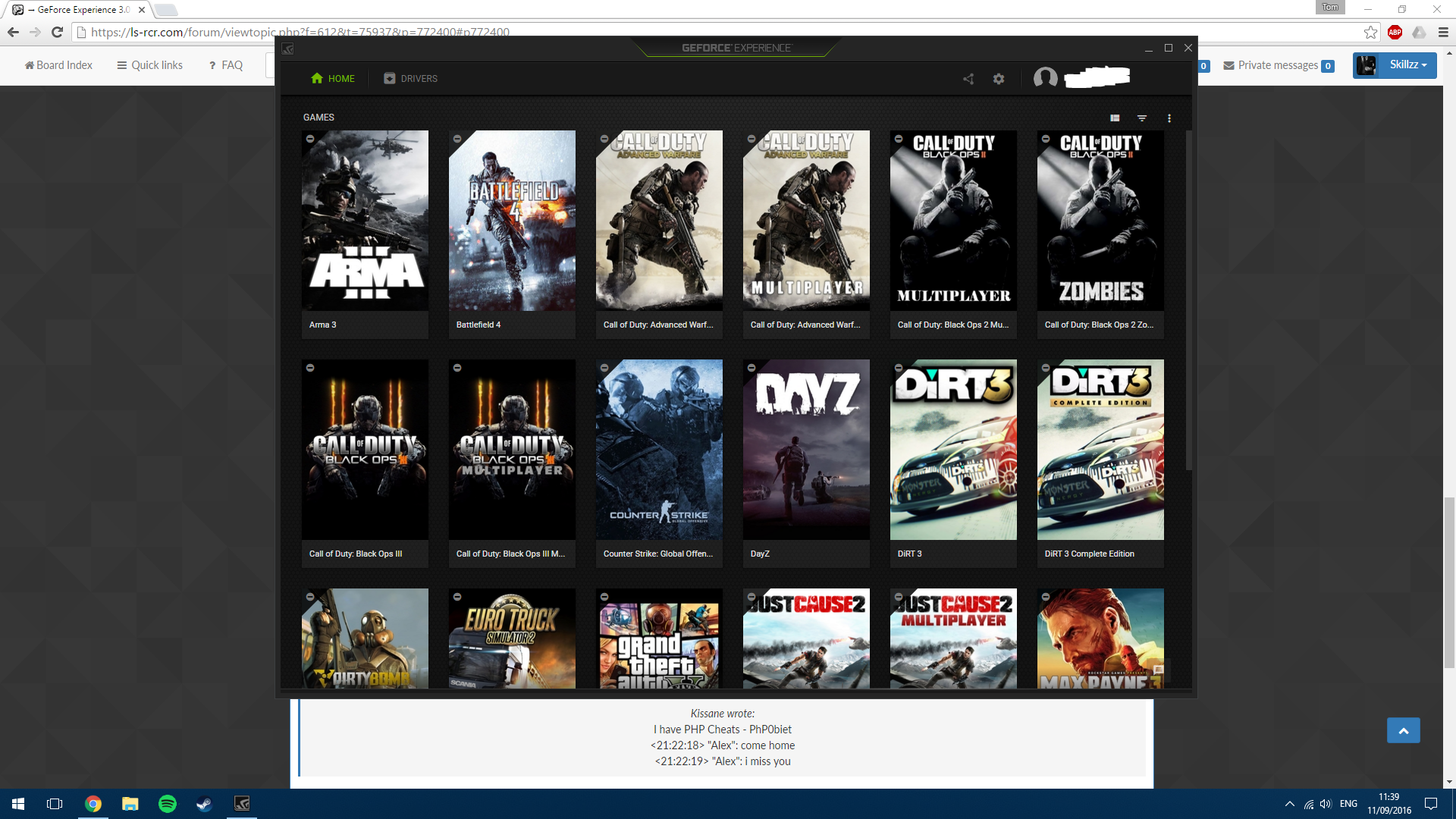Click Chrome's forward navigation arrow

(35, 32)
